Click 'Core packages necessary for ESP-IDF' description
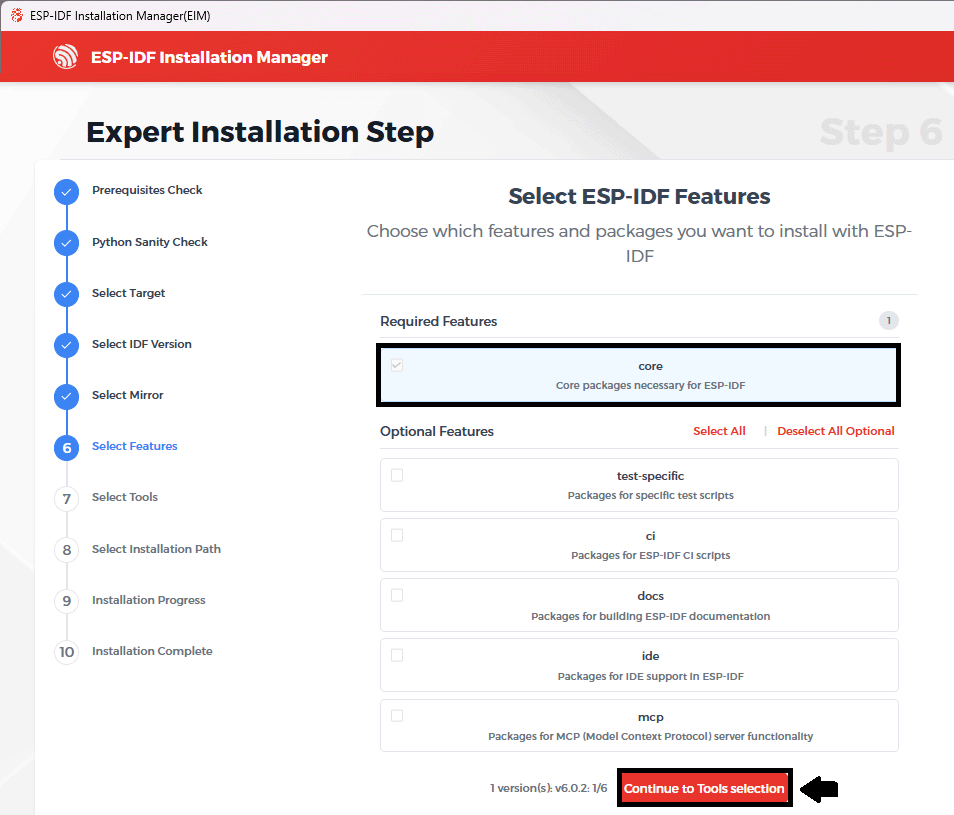This screenshot has width=954, height=815. pyautogui.click(x=650, y=385)
